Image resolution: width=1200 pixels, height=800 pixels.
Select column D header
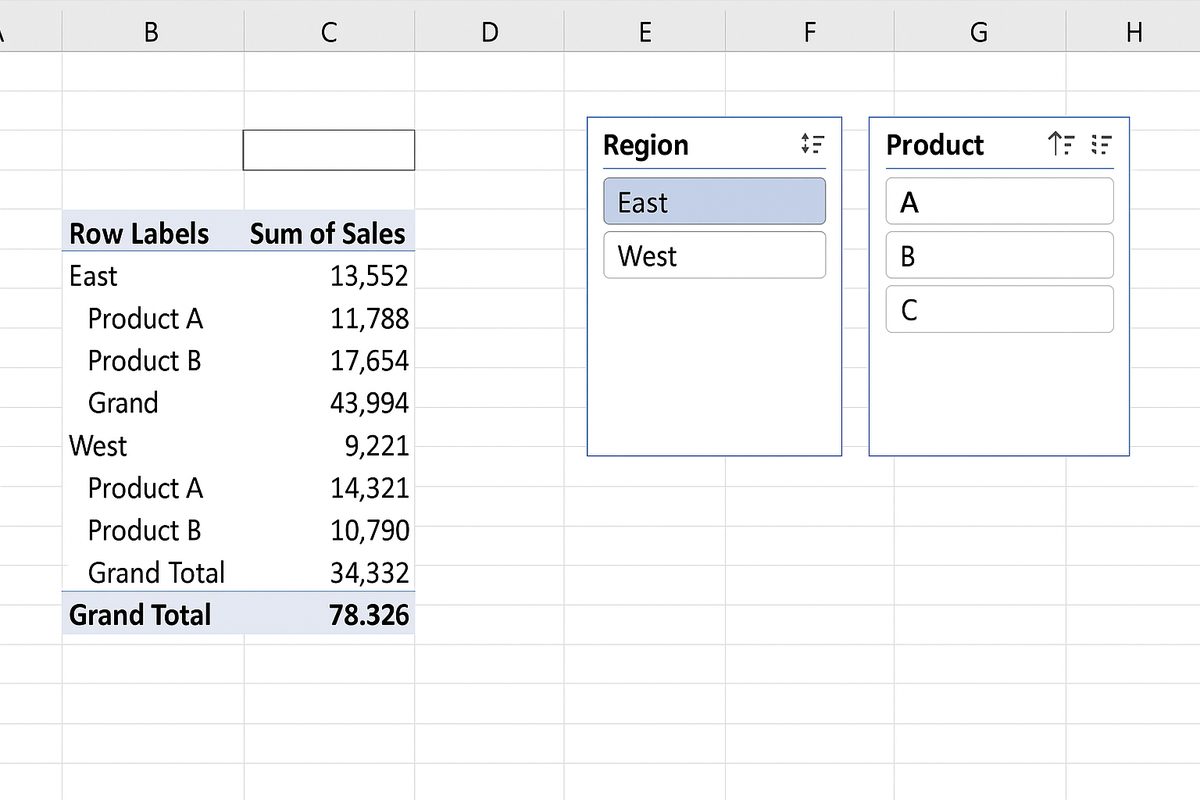(489, 32)
